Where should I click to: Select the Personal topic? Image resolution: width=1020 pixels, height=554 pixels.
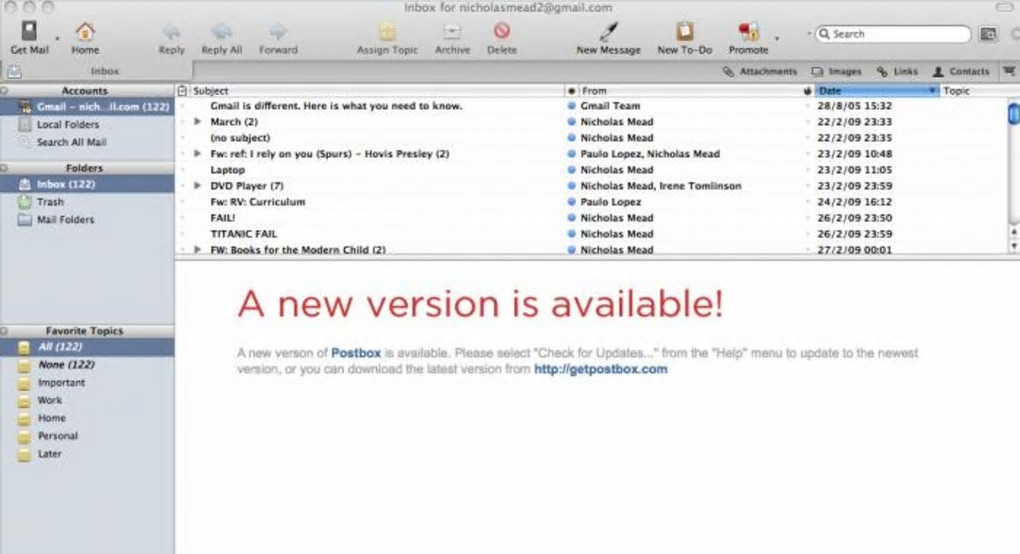click(57, 436)
